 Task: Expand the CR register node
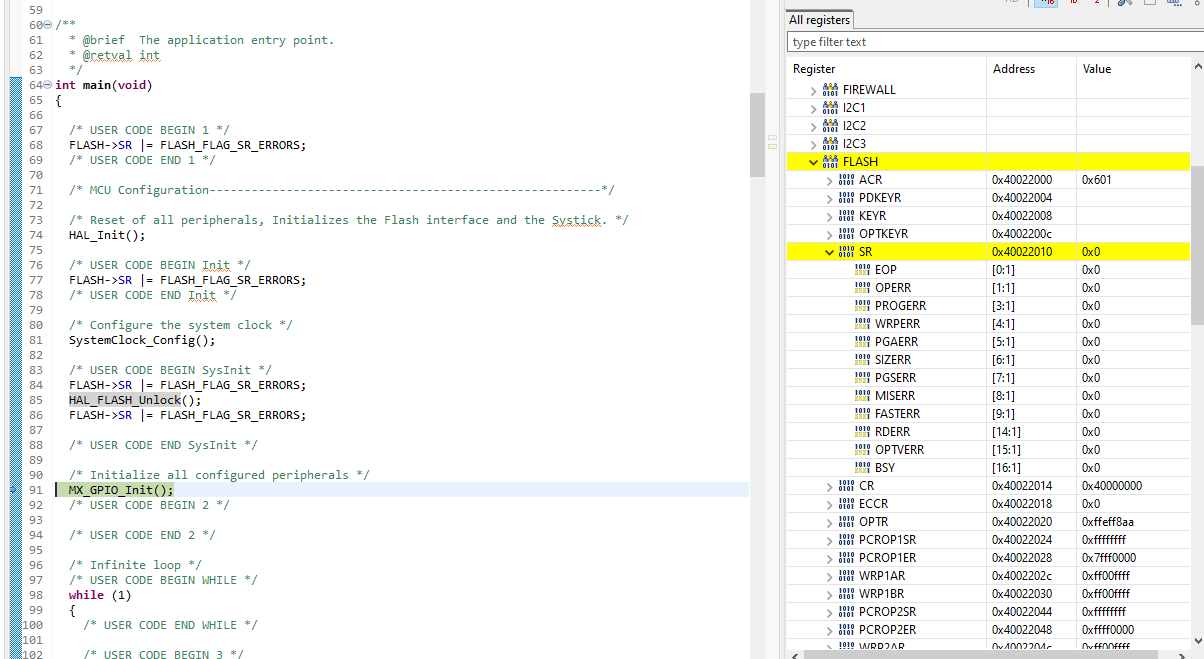pyautogui.click(x=829, y=486)
